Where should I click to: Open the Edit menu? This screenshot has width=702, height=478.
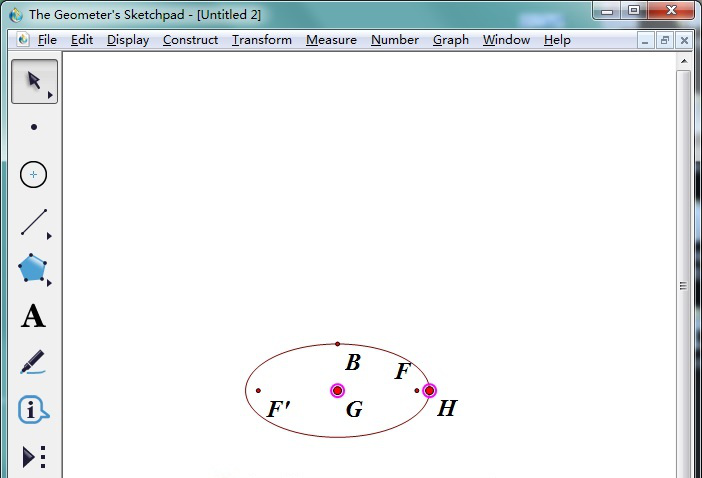point(82,40)
